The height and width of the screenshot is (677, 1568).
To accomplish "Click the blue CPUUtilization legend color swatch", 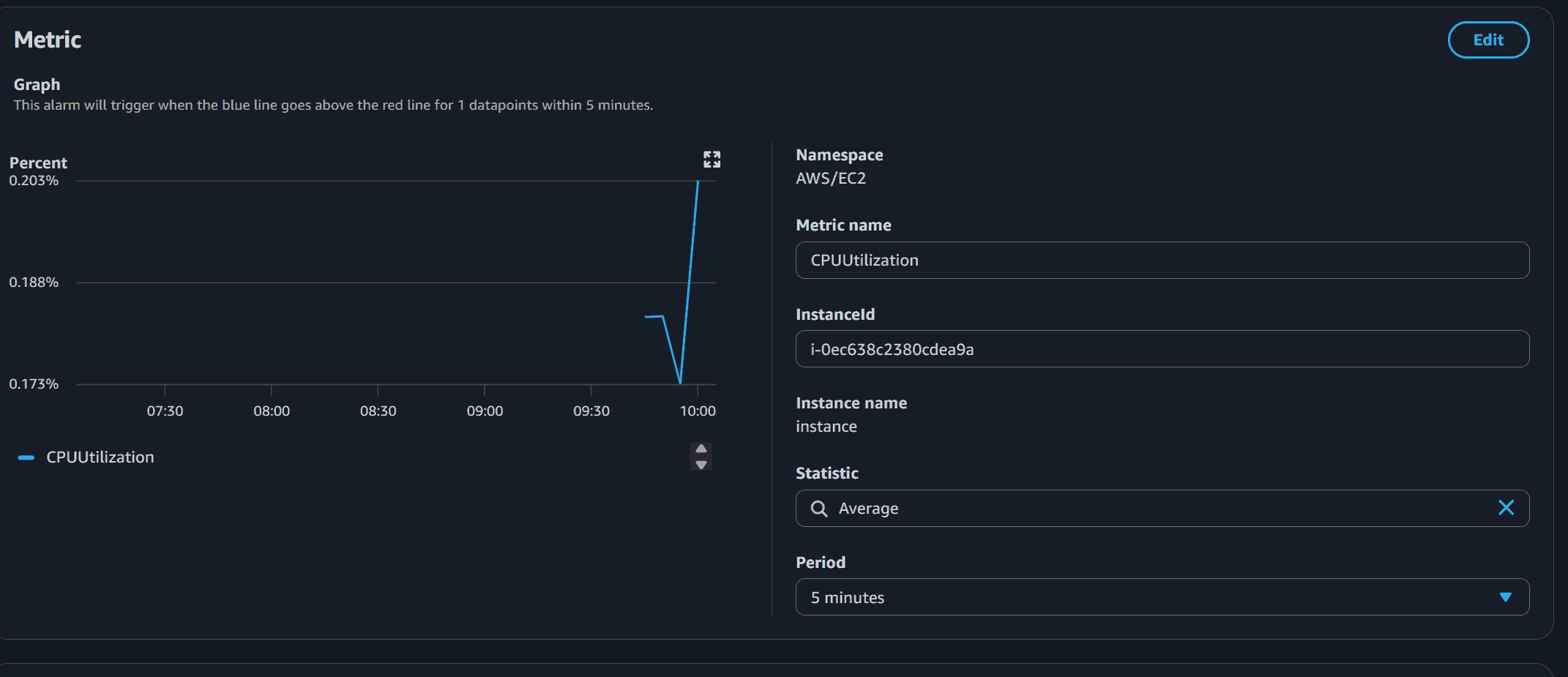I will click(x=26, y=457).
